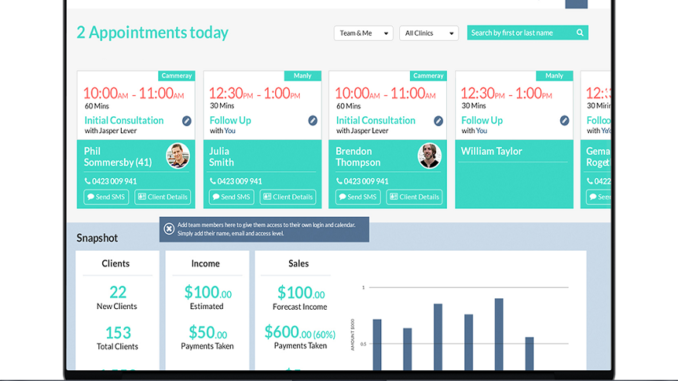The height and width of the screenshot is (381, 678).
Task: Click Phil Sommersby's phone number
Action: [x=111, y=181]
